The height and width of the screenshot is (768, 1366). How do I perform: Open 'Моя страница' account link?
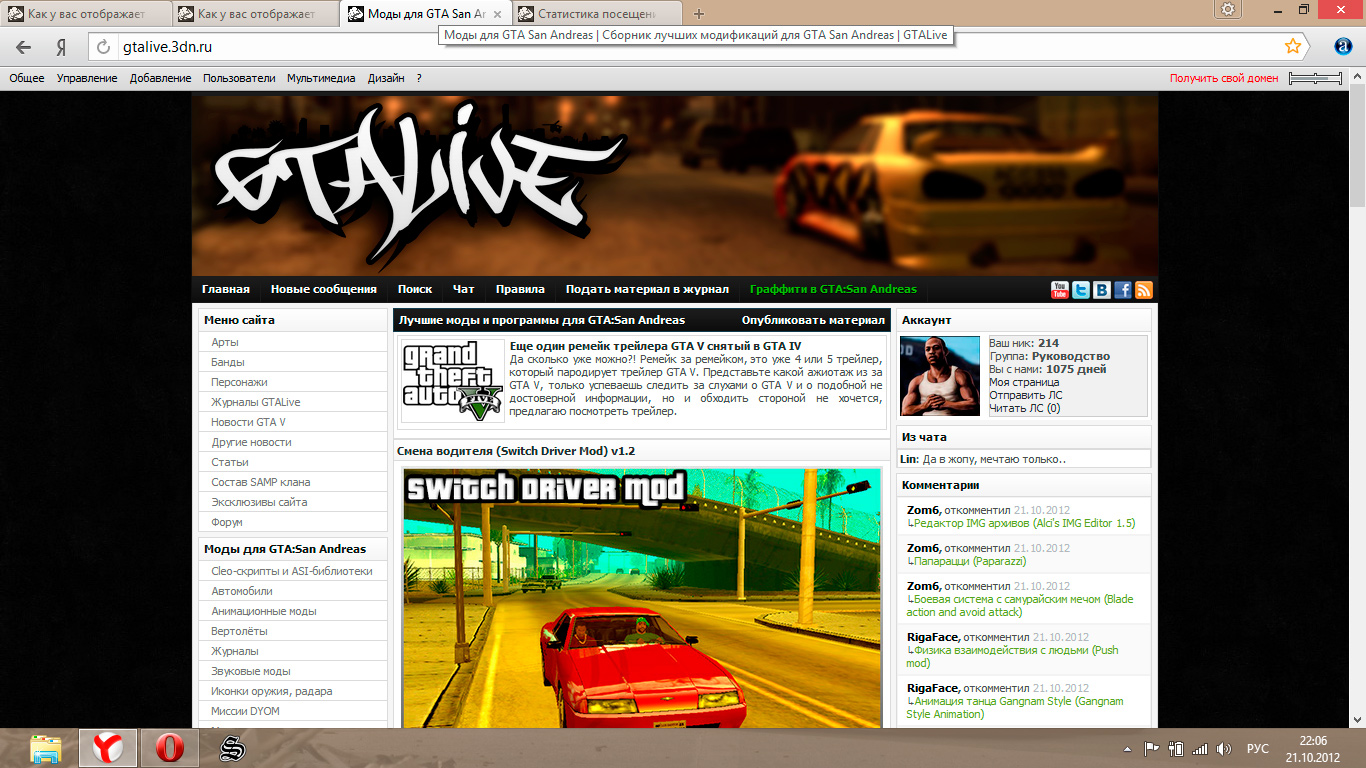tap(1024, 382)
